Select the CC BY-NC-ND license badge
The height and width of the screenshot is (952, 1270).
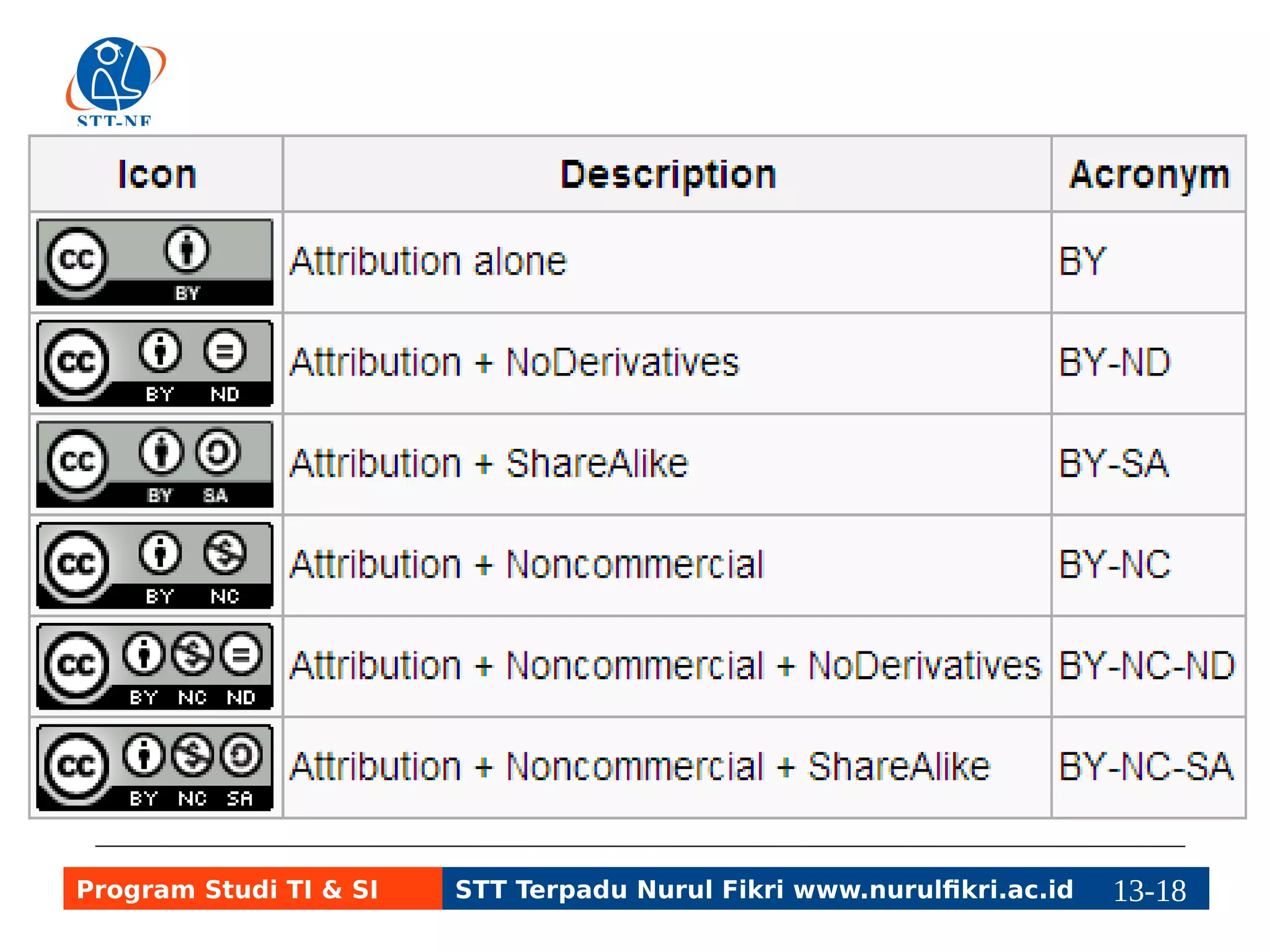(x=154, y=666)
